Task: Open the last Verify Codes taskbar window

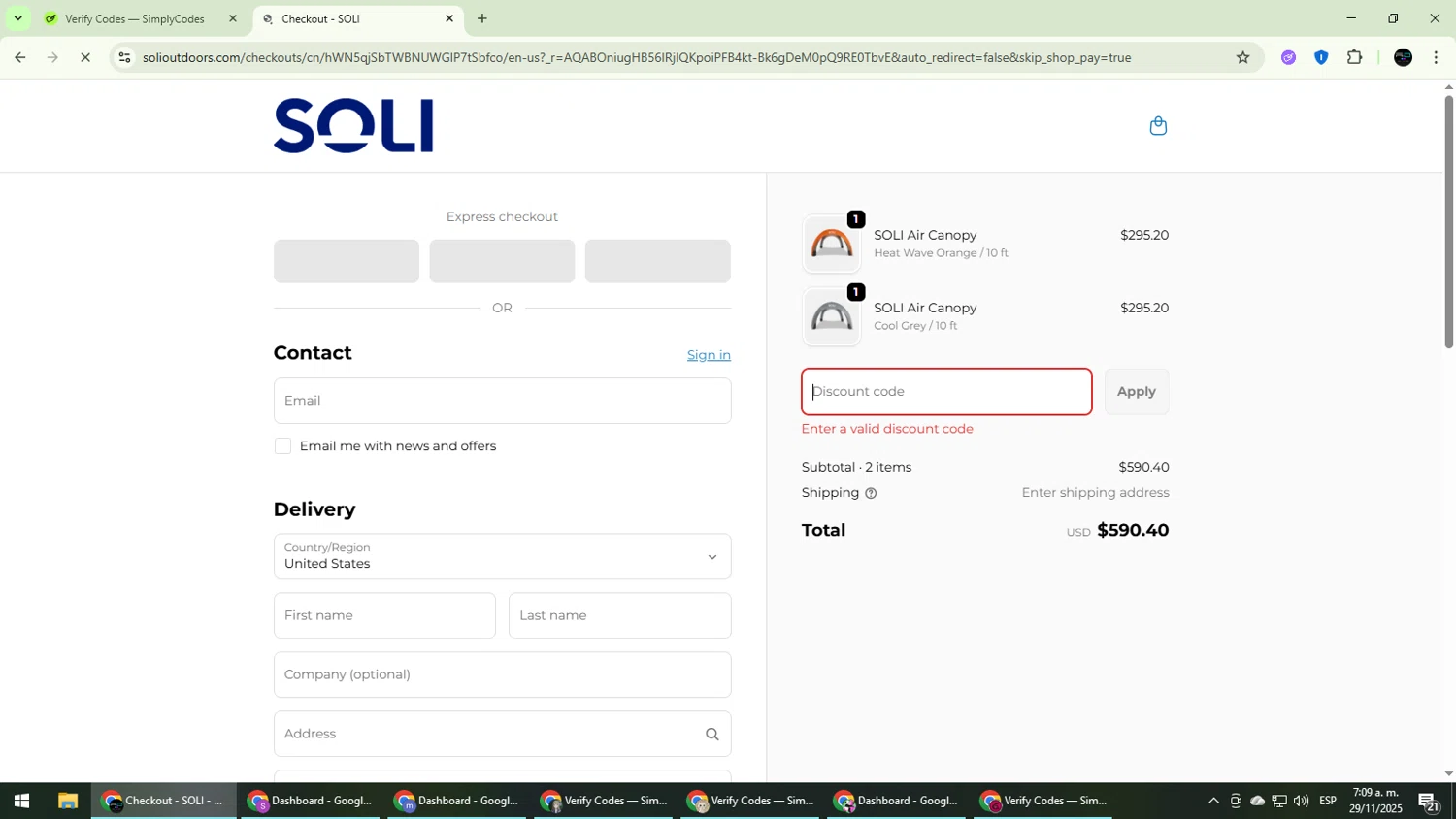Action: click(1043, 801)
